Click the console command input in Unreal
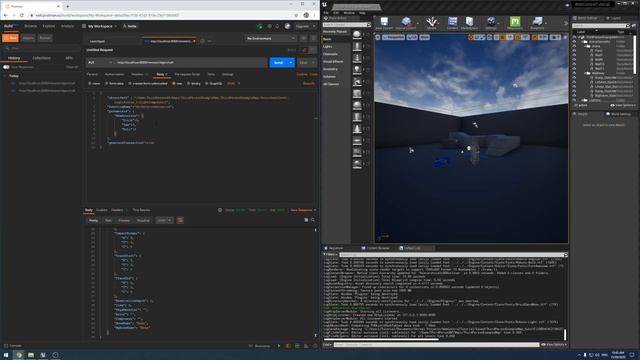Viewport: 640px width, 360px height. tap(436, 344)
